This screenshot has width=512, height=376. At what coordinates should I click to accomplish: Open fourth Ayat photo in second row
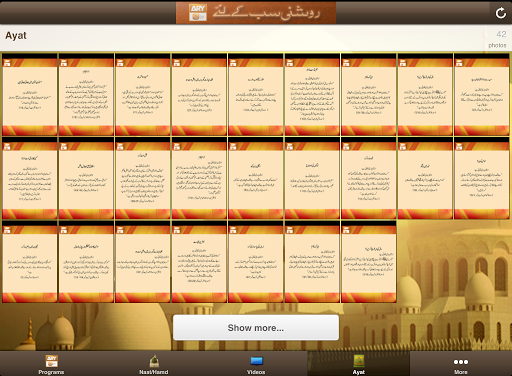(x=199, y=178)
